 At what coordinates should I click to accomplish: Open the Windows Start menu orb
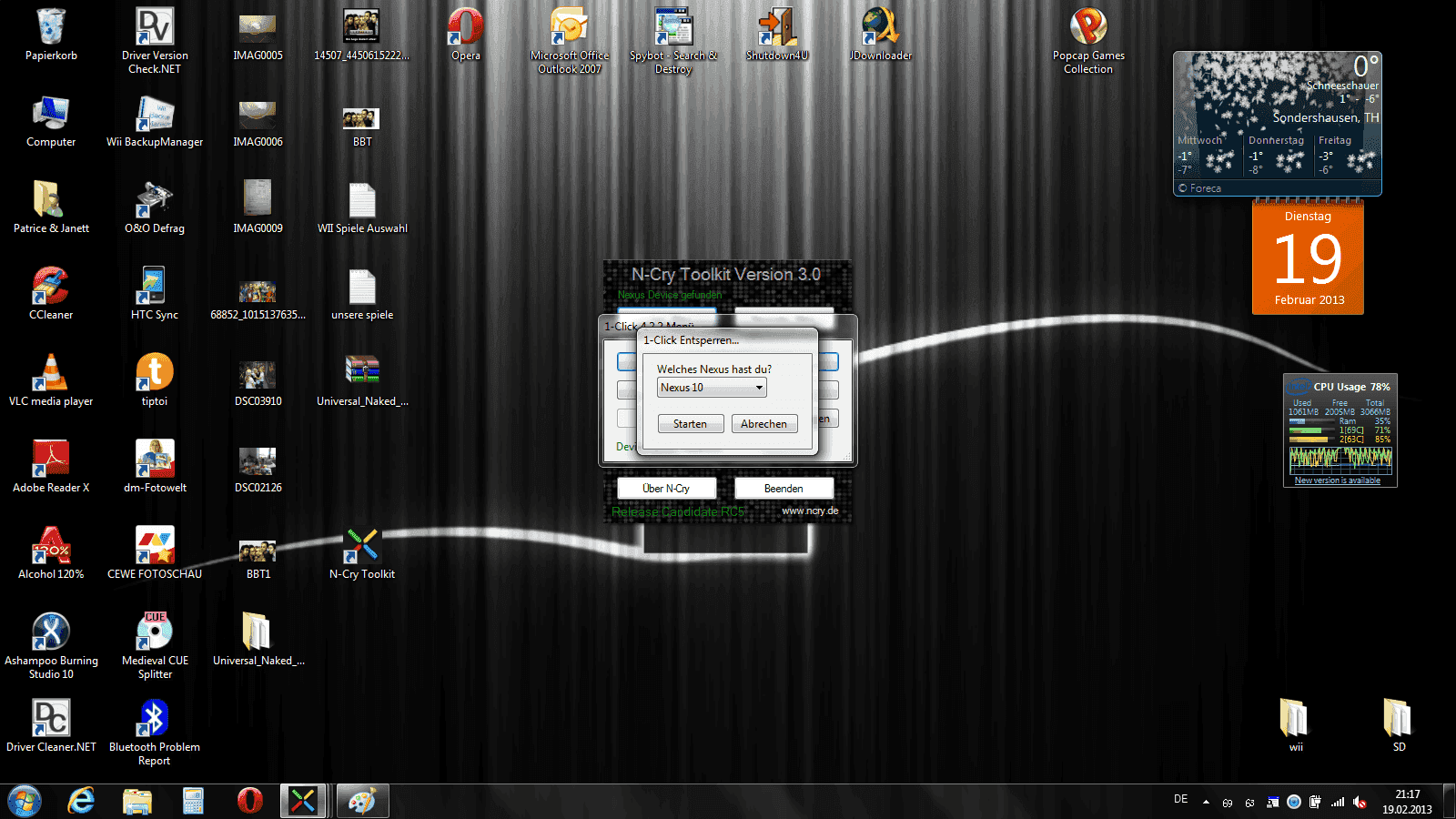(x=25, y=801)
